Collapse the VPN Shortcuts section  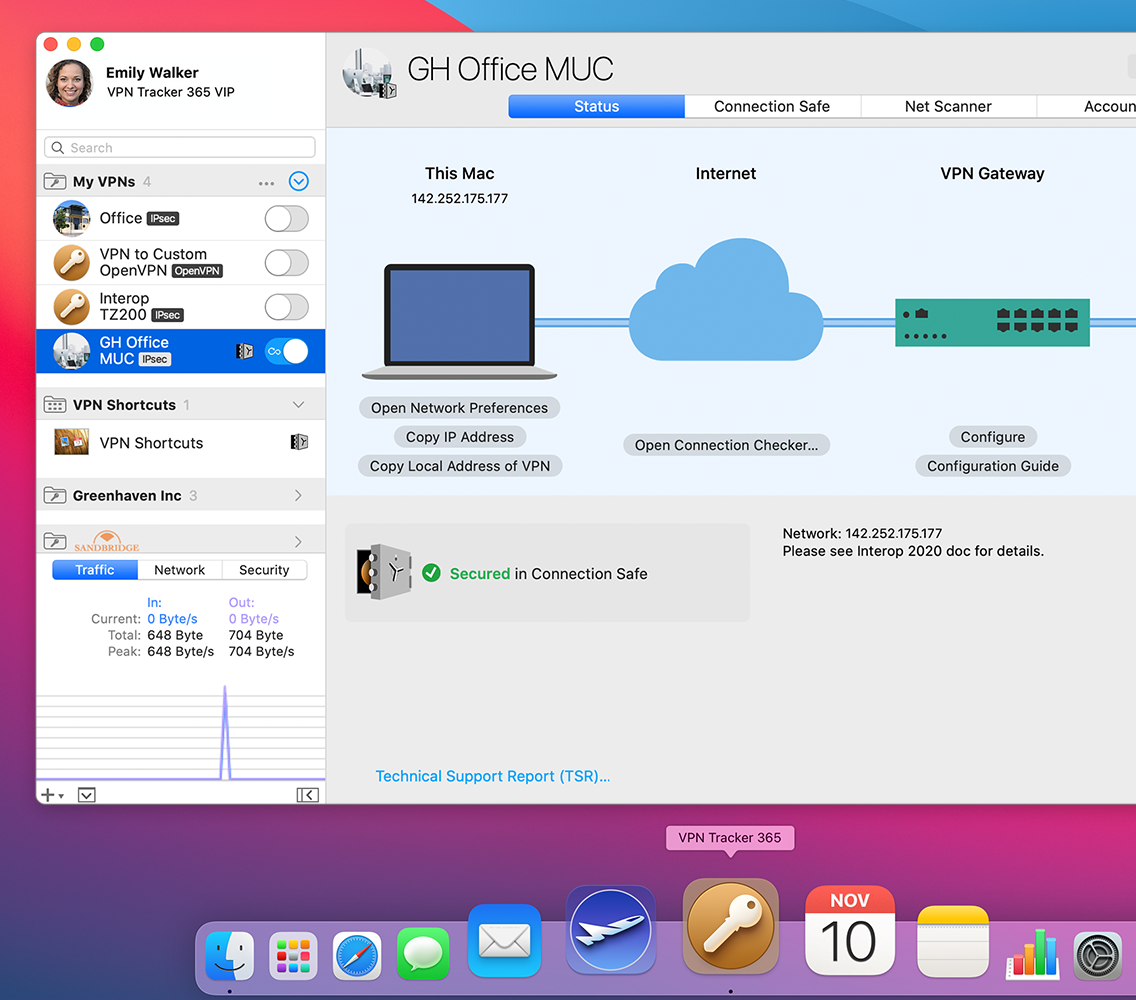point(298,405)
